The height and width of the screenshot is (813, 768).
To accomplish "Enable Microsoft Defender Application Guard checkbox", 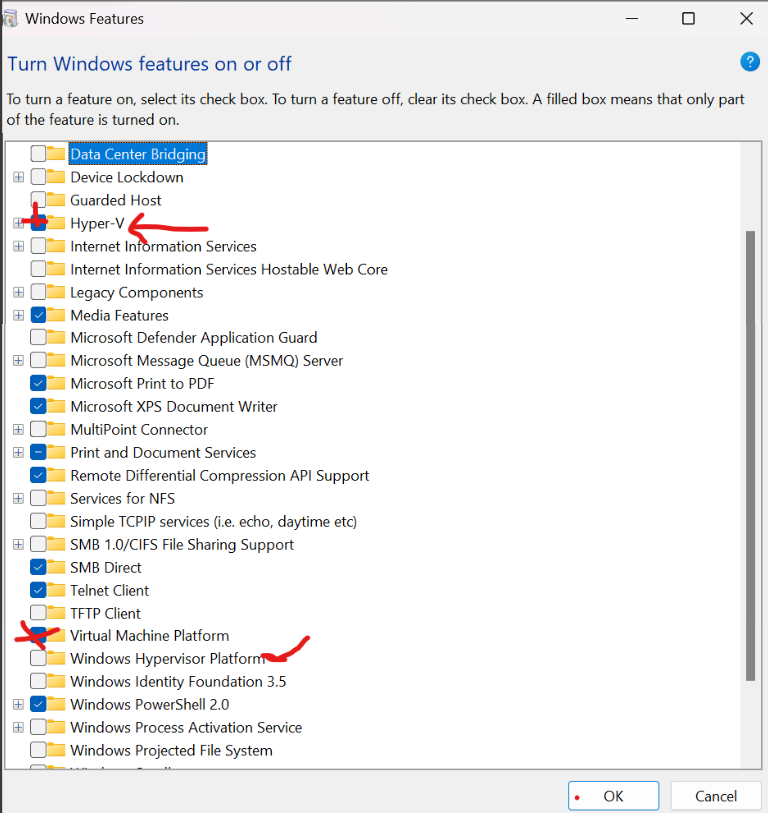I will tap(38, 338).
